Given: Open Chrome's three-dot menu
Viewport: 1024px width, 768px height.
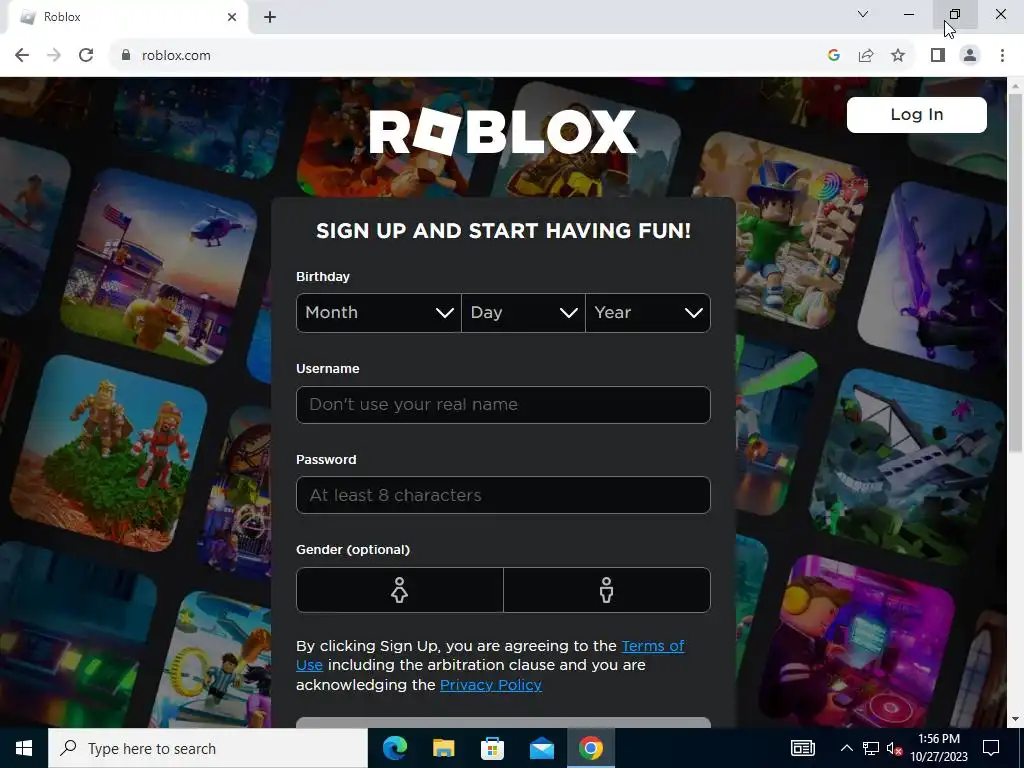Looking at the screenshot, I should pos(1002,56).
